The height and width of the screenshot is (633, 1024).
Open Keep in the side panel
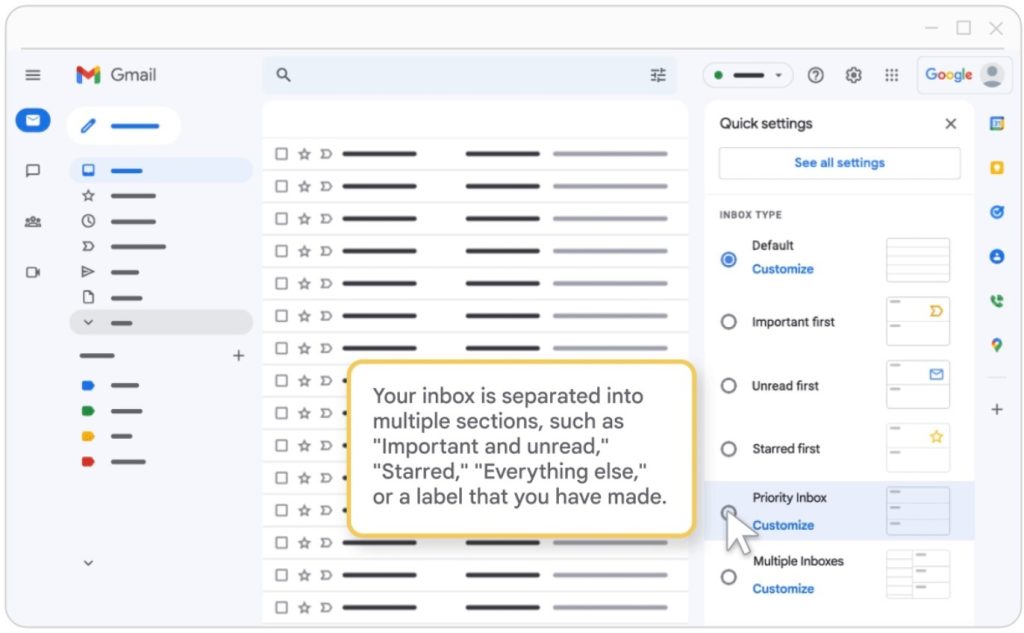(997, 168)
